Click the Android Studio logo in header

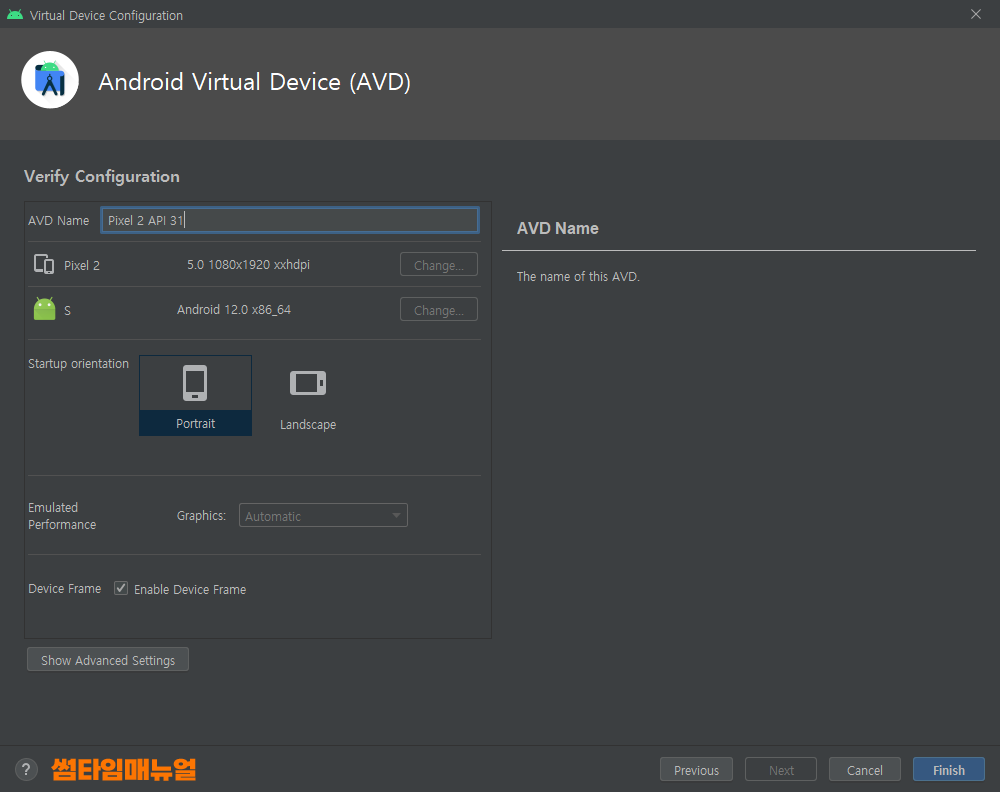click(x=50, y=80)
